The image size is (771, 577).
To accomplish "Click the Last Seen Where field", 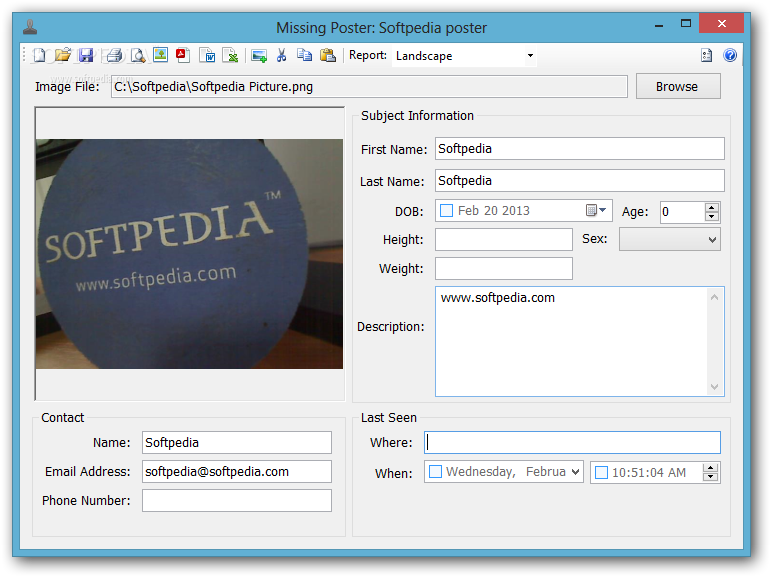I will pos(572,443).
